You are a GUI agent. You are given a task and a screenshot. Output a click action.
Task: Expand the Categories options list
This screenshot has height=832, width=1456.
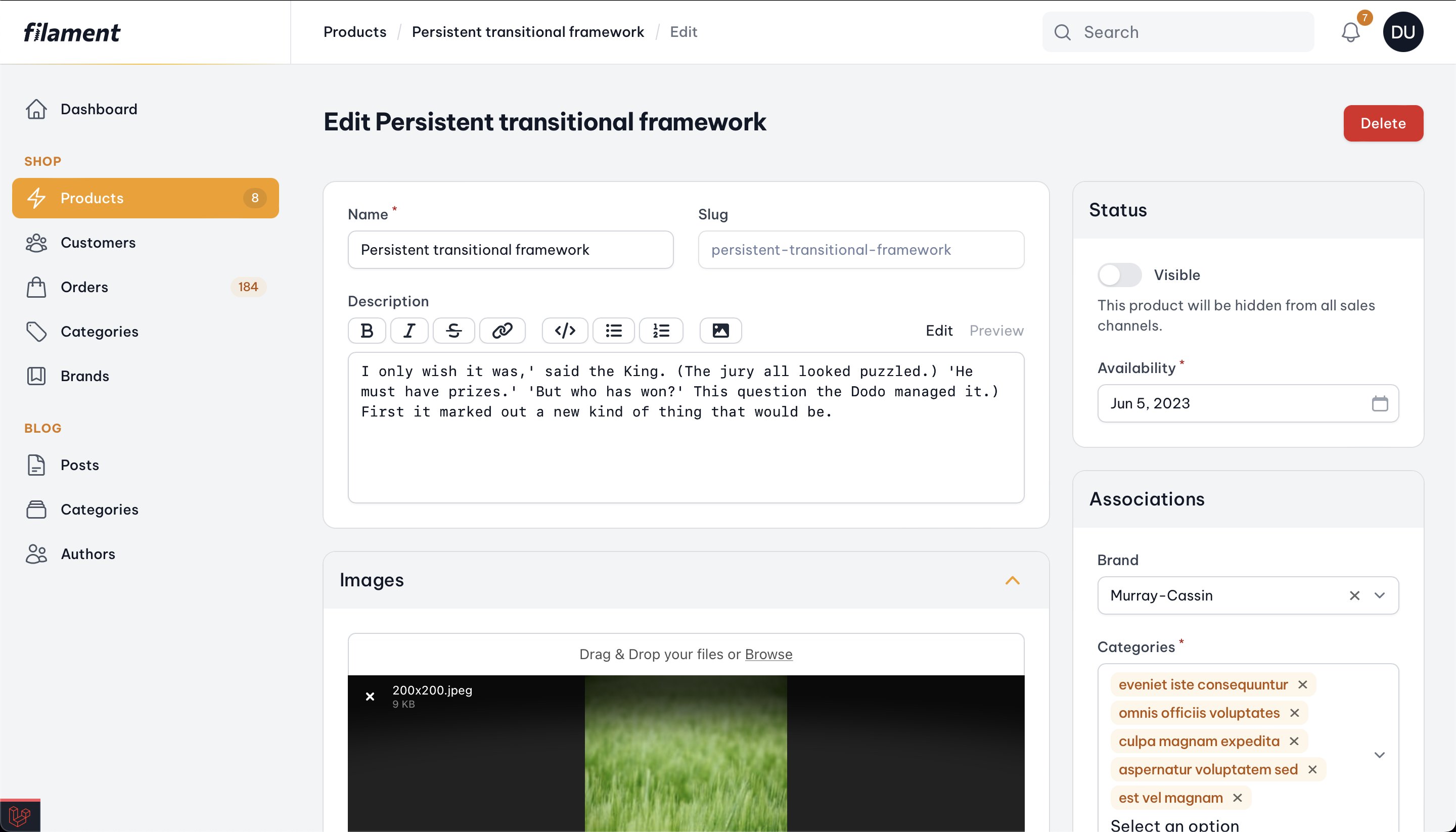tap(1380, 754)
